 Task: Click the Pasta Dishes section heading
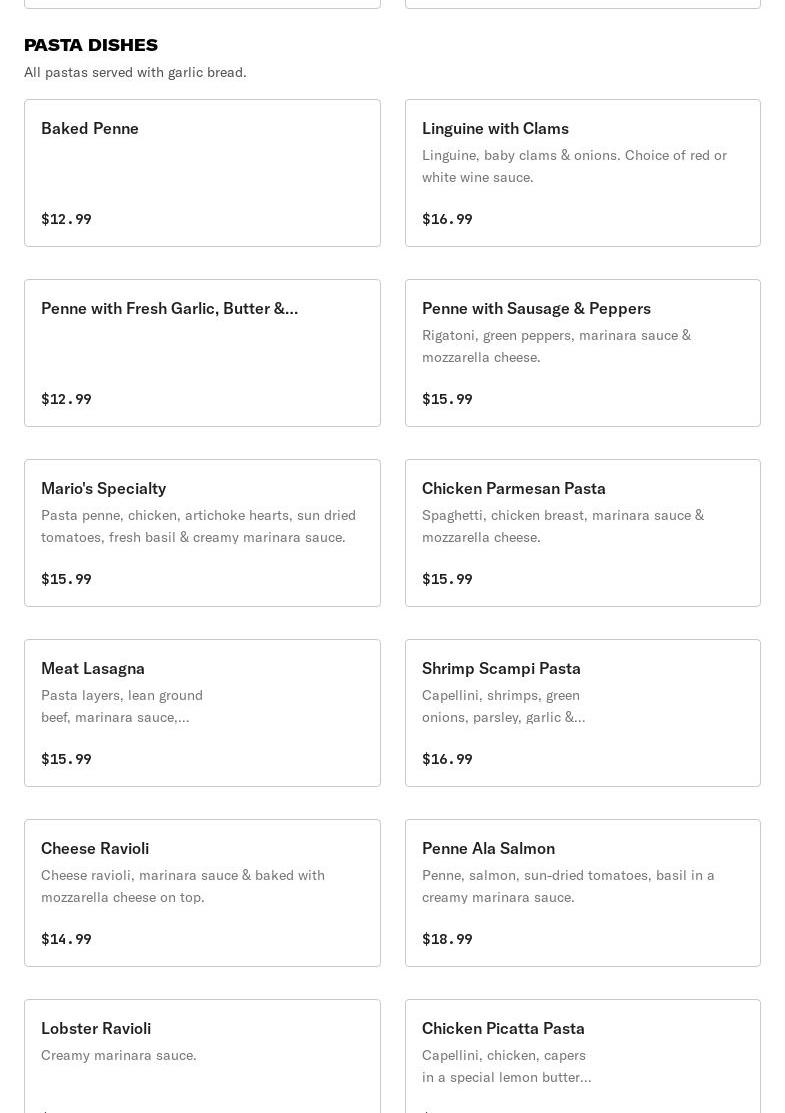[91, 45]
